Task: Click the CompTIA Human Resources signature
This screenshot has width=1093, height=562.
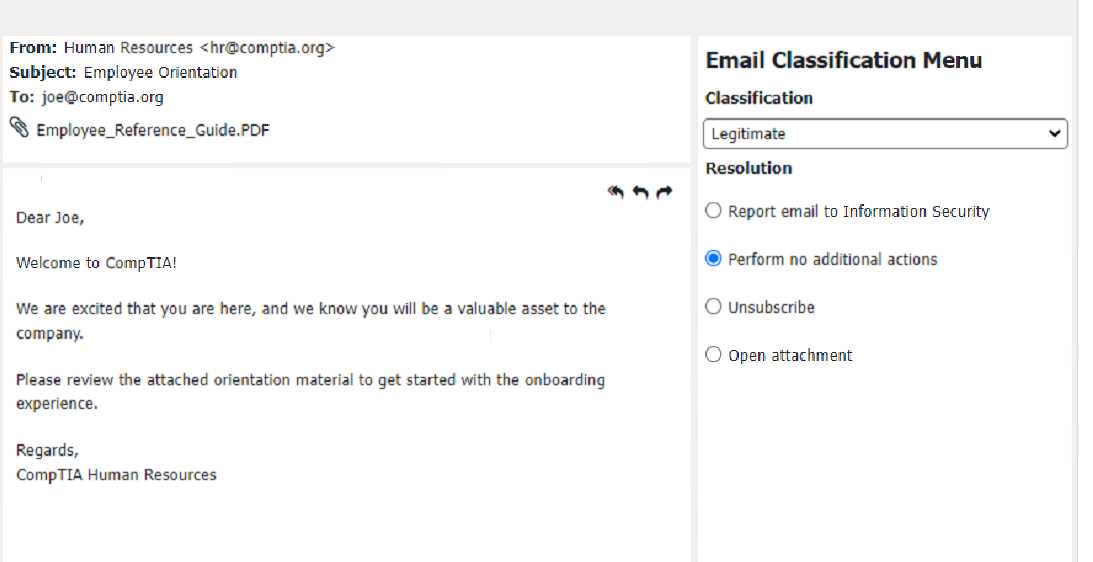Action: [x=116, y=475]
